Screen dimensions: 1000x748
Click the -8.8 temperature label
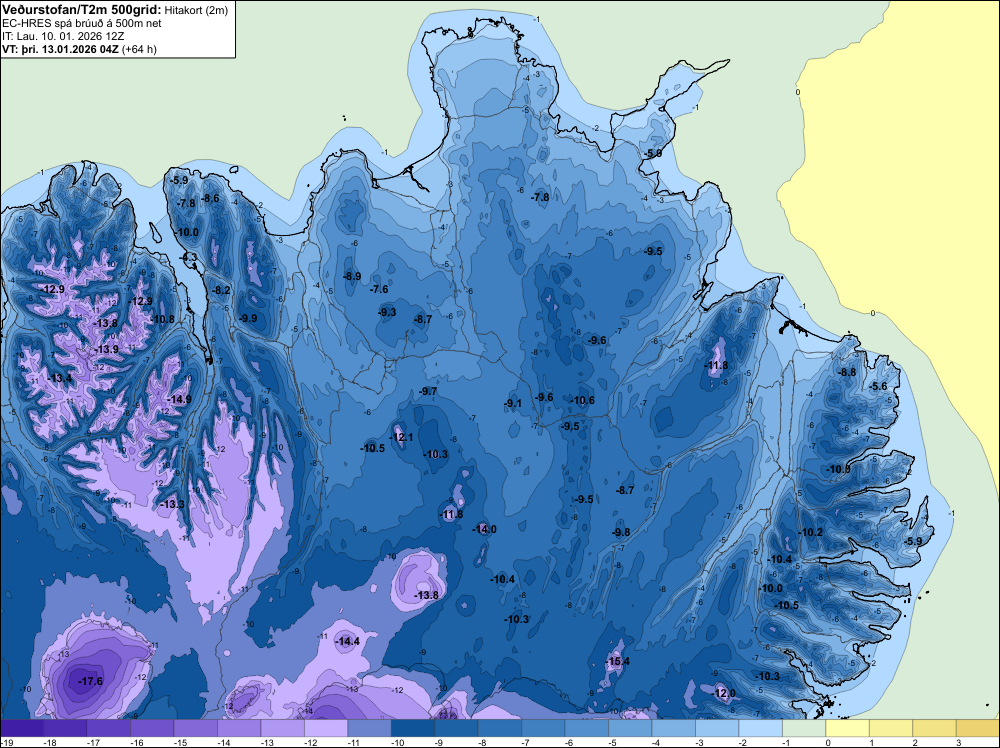click(x=847, y=372)
